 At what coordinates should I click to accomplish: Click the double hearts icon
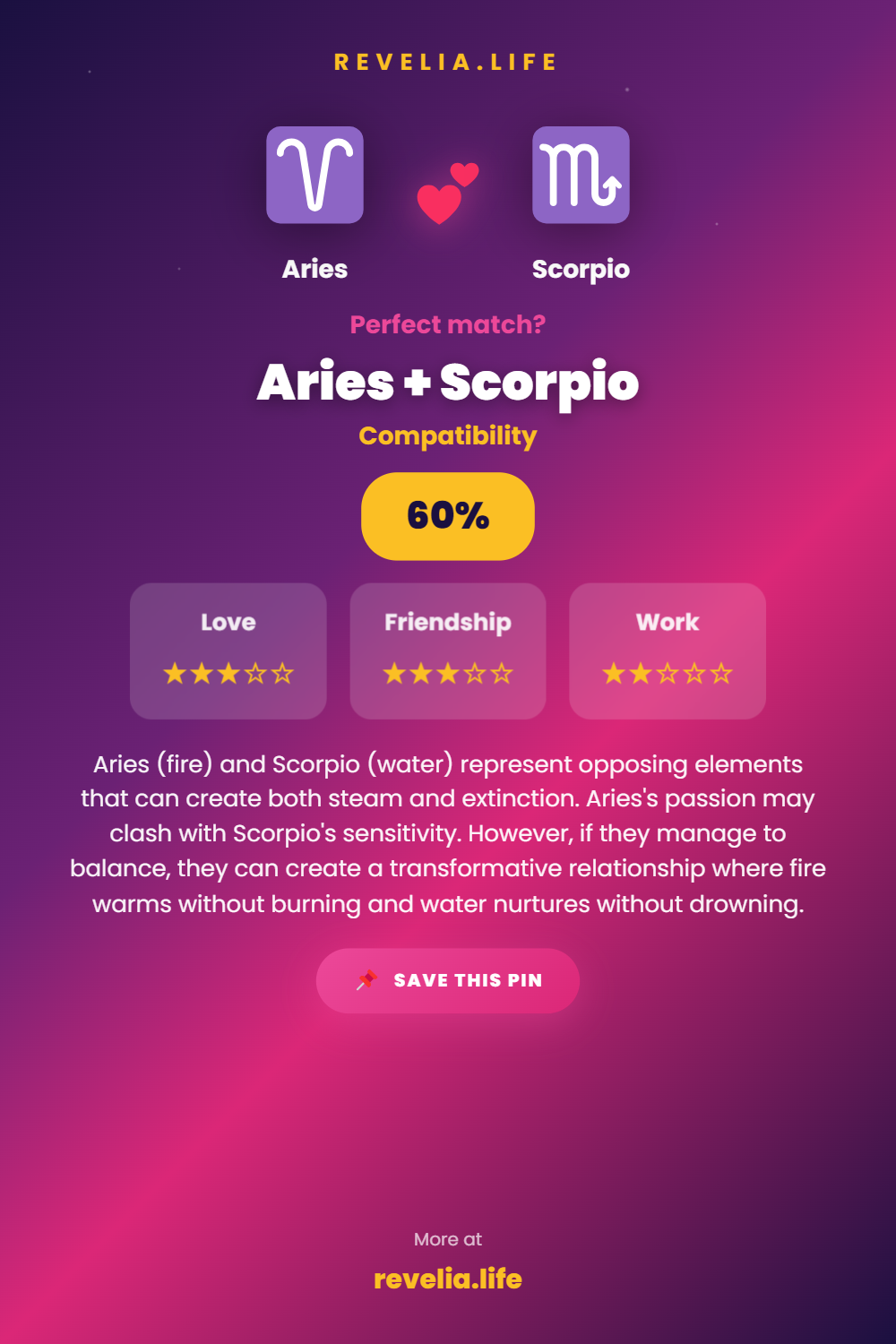click(x=447, y=193)
